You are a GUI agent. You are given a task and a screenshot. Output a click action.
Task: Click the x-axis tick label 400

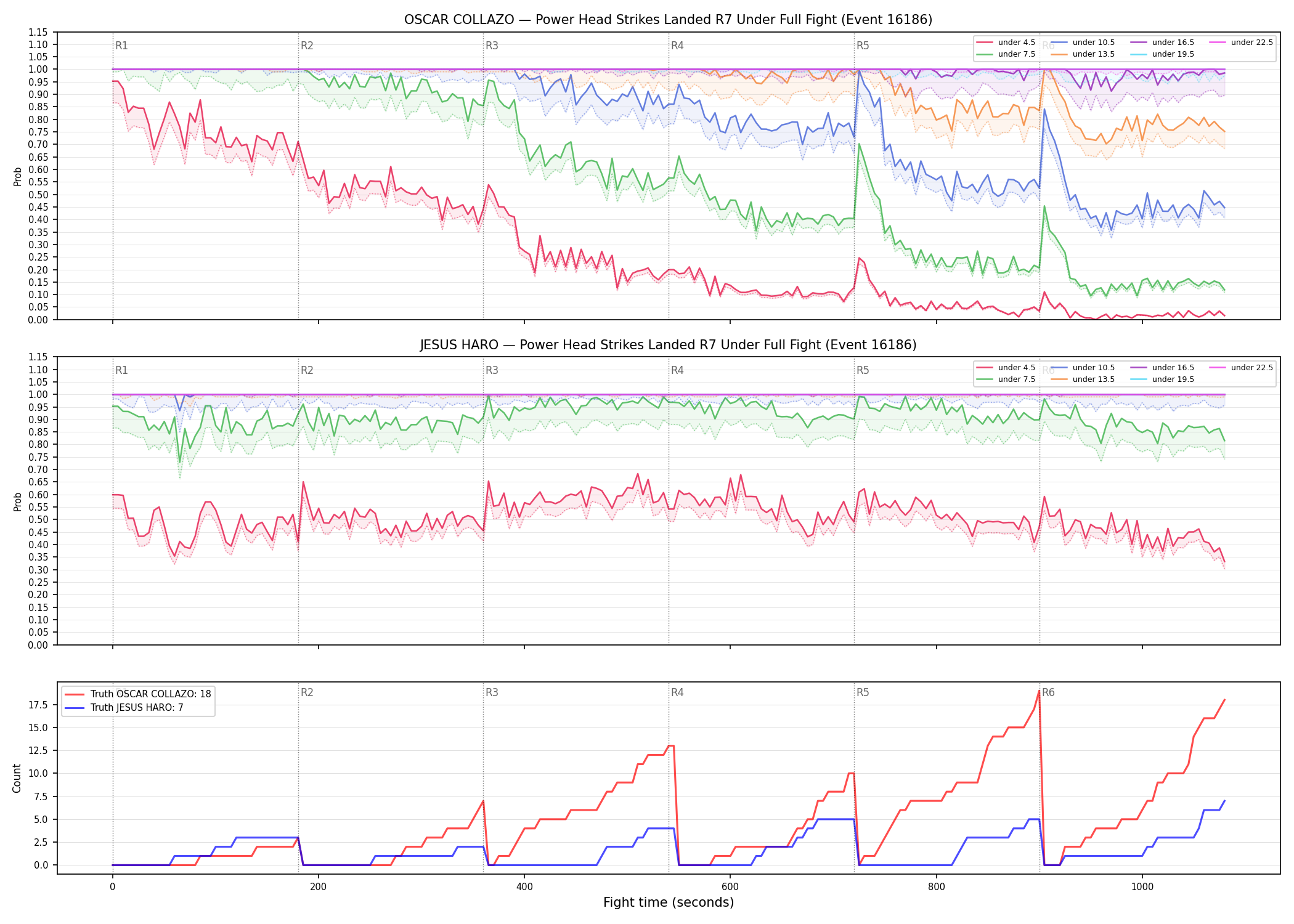pos(524,887)
